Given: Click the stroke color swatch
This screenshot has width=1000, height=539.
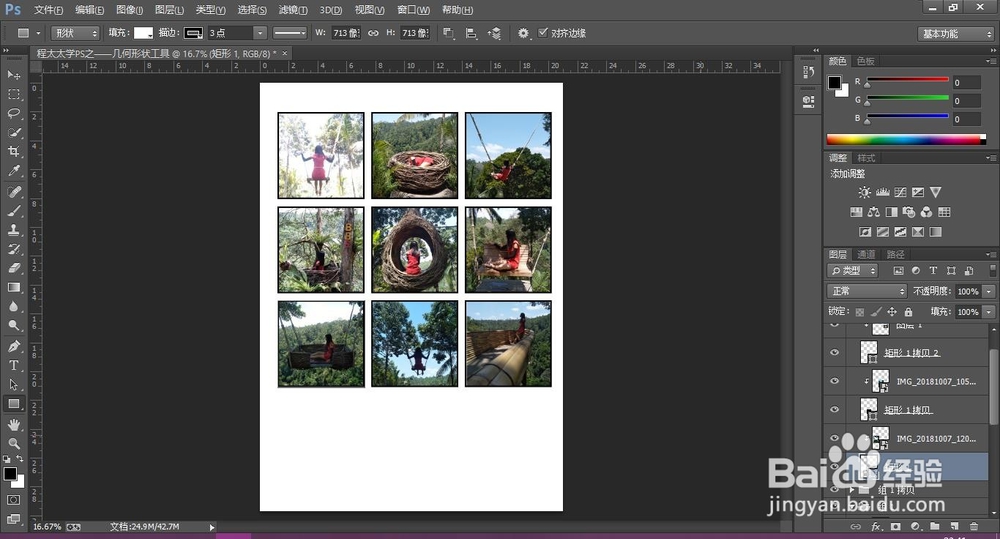Looking at the screenshot, I should point(193,33).
